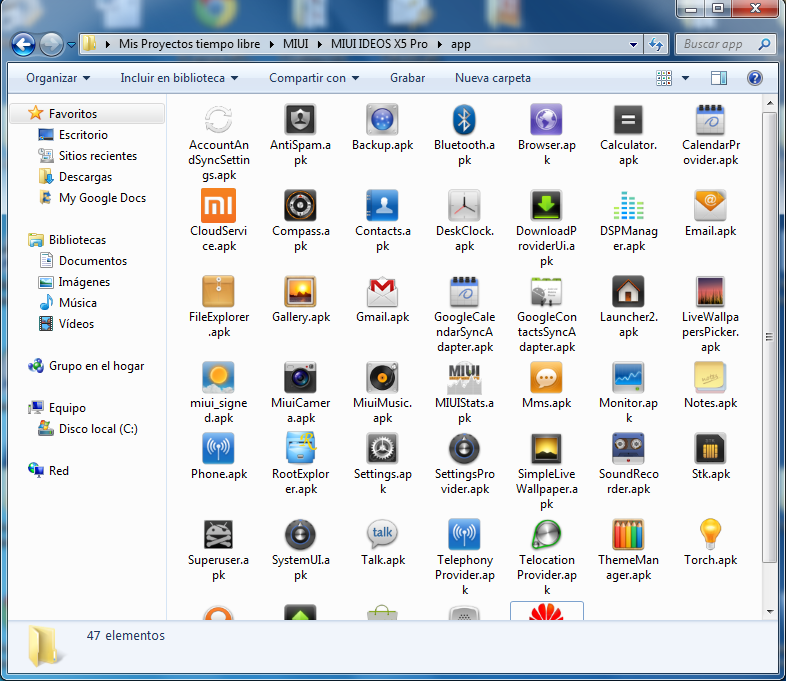Select the DSPManager.apk equalizer icon
786x682 pixels.
click(628, 205)
